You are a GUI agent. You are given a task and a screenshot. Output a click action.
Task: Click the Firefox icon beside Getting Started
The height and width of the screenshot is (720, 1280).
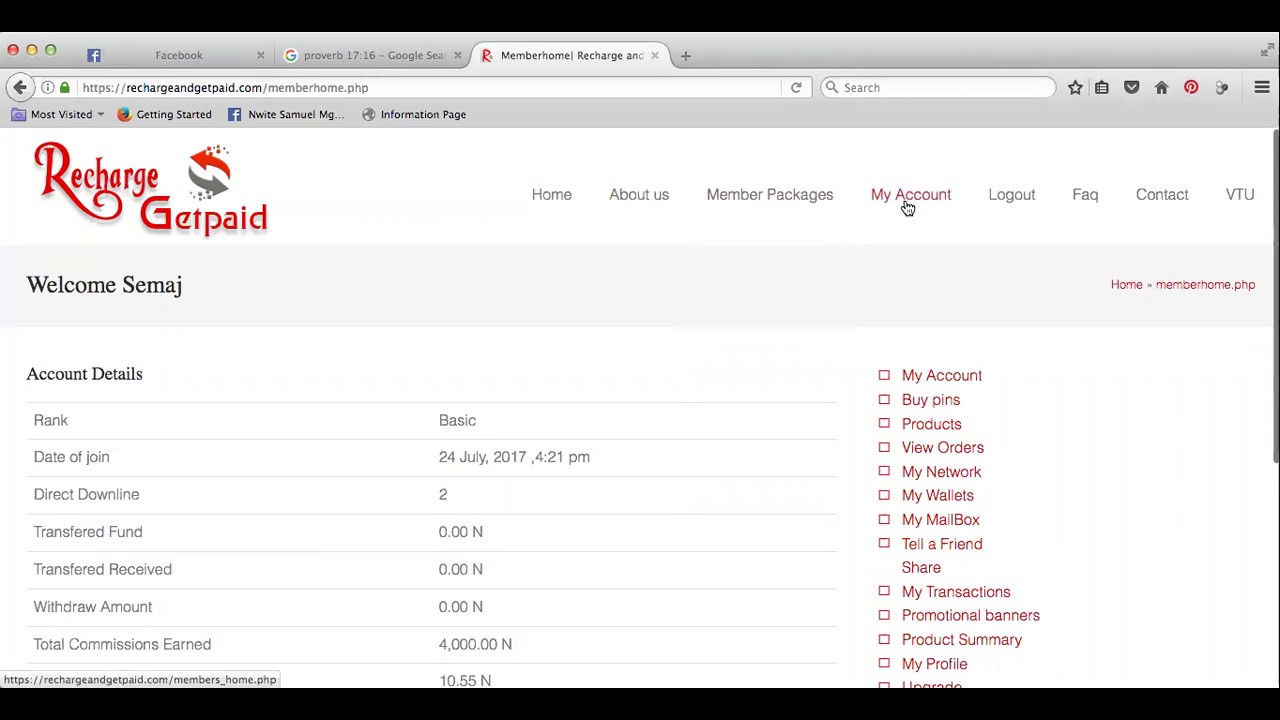click(x=124, y=114)
